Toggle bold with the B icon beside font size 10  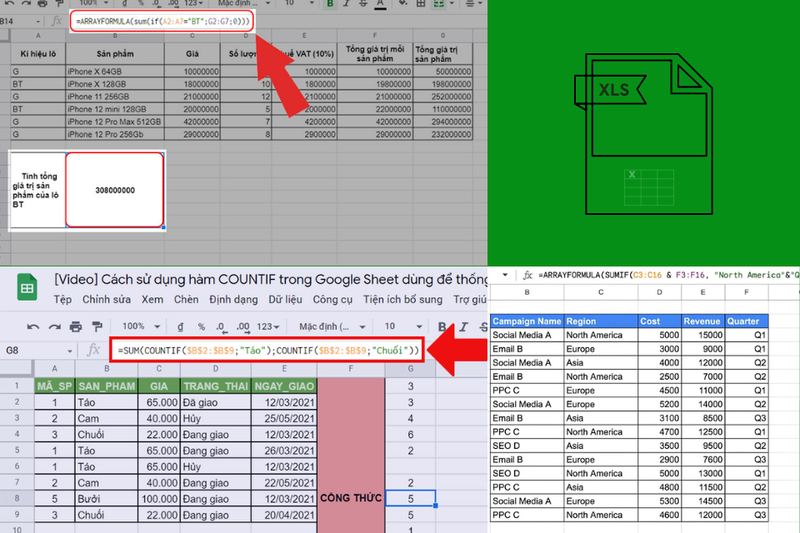tap(442, 327)
